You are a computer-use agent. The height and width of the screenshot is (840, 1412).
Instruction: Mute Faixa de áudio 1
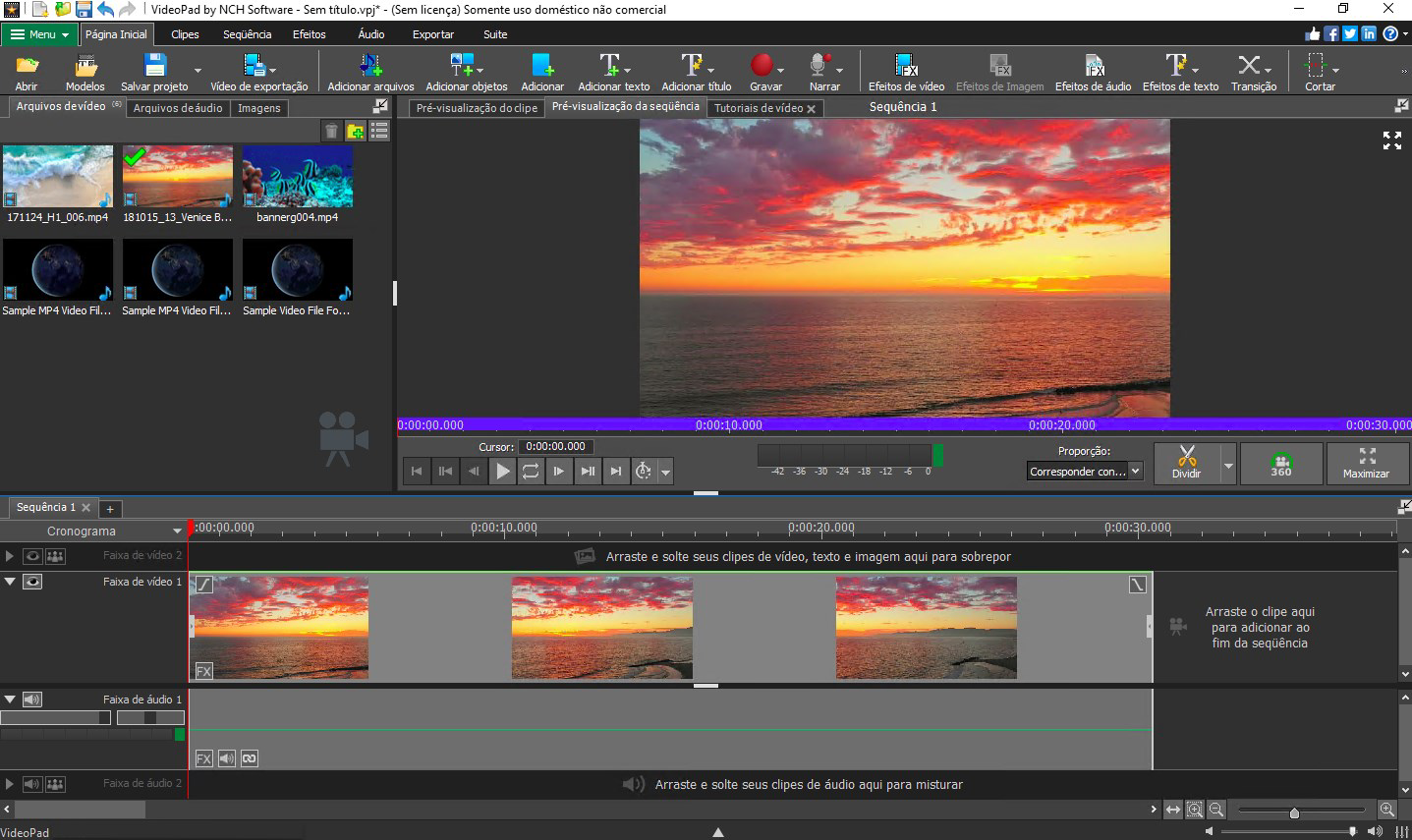click(x=32, y=700)
